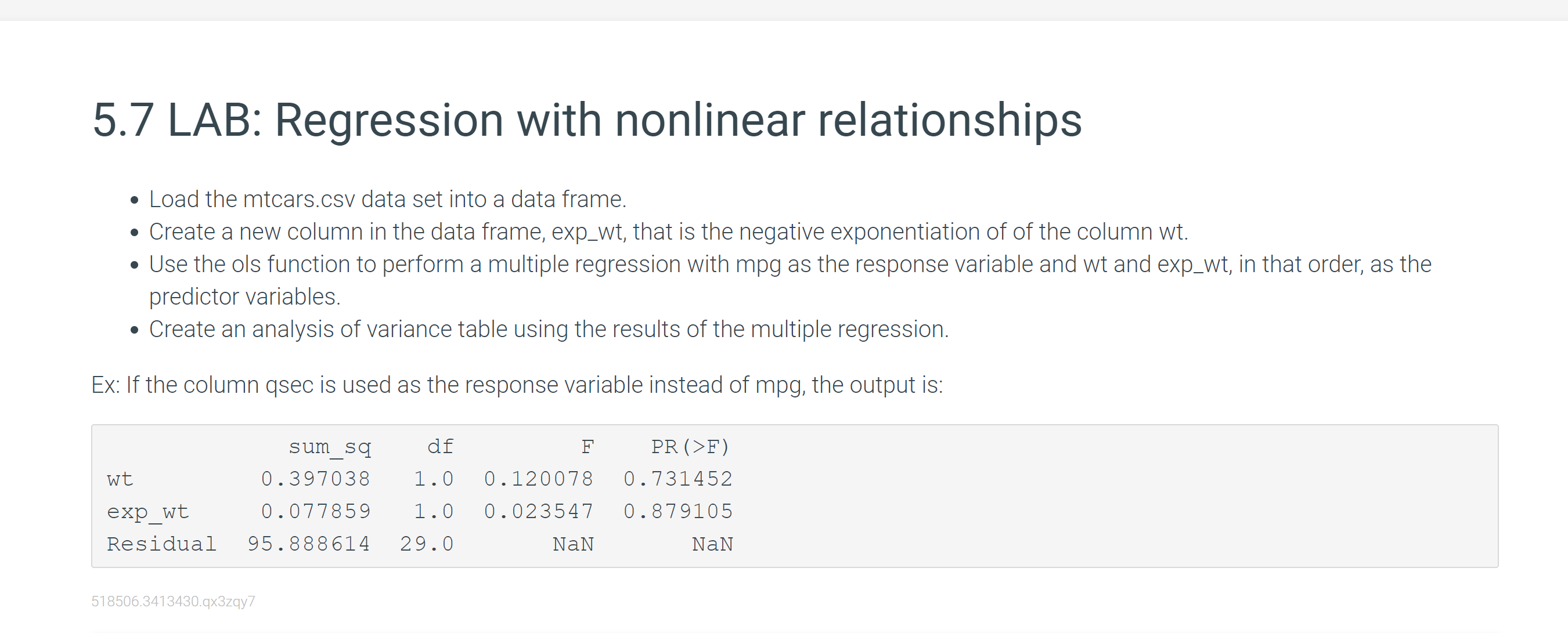
Task: Click the 'Load the mtcars.csv' bullet line
Action: click(387, 200)
